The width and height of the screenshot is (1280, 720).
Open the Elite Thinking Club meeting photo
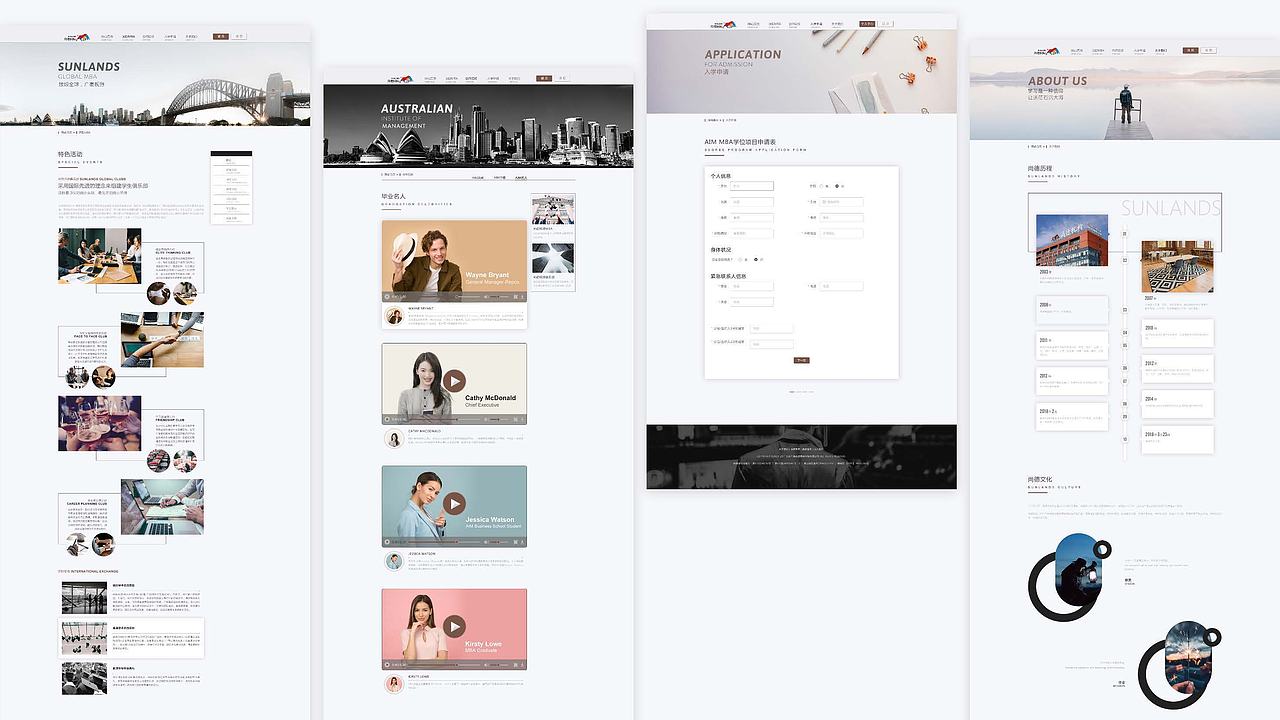click(x=99, y=254)
